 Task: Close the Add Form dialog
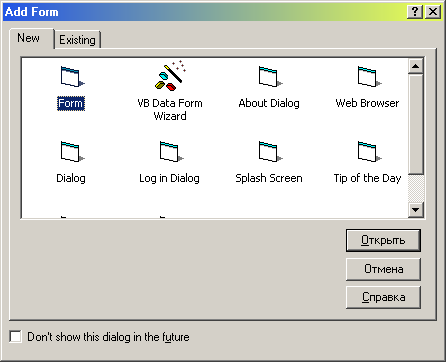(x=433, y=12)
